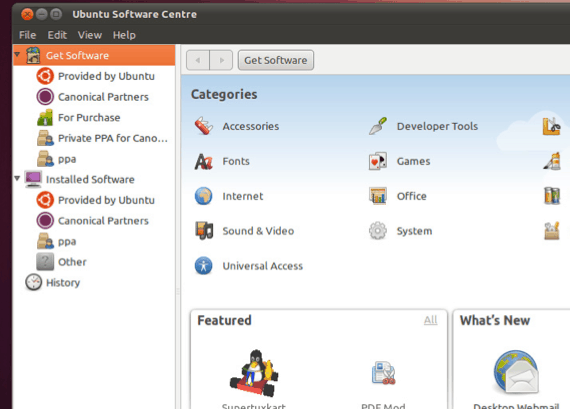Open Universal Access via its blue figure icon
The image size is (570, 409).
pos(204,266)
